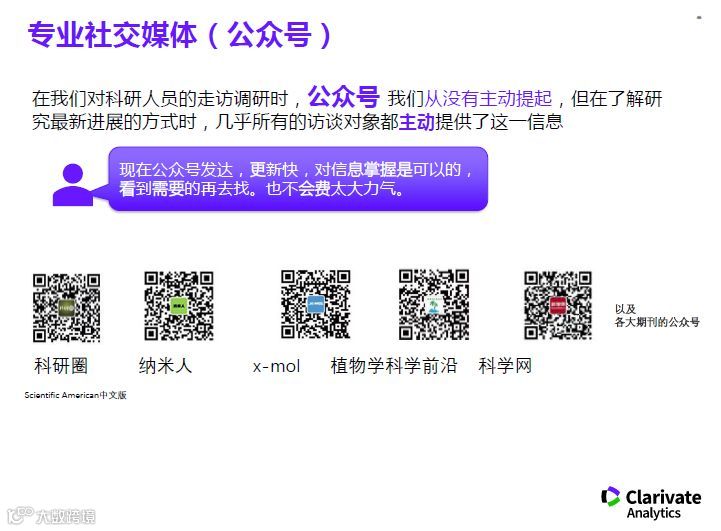Click the bold purple word 主动
The height and width of the screenshot is (531, 721).
(x=417, y=122)
